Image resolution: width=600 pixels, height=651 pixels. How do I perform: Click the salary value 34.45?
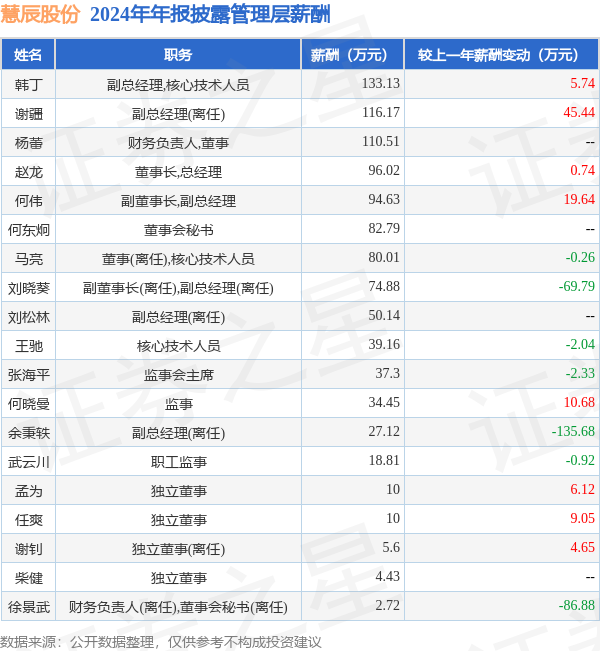click(384, 402)
